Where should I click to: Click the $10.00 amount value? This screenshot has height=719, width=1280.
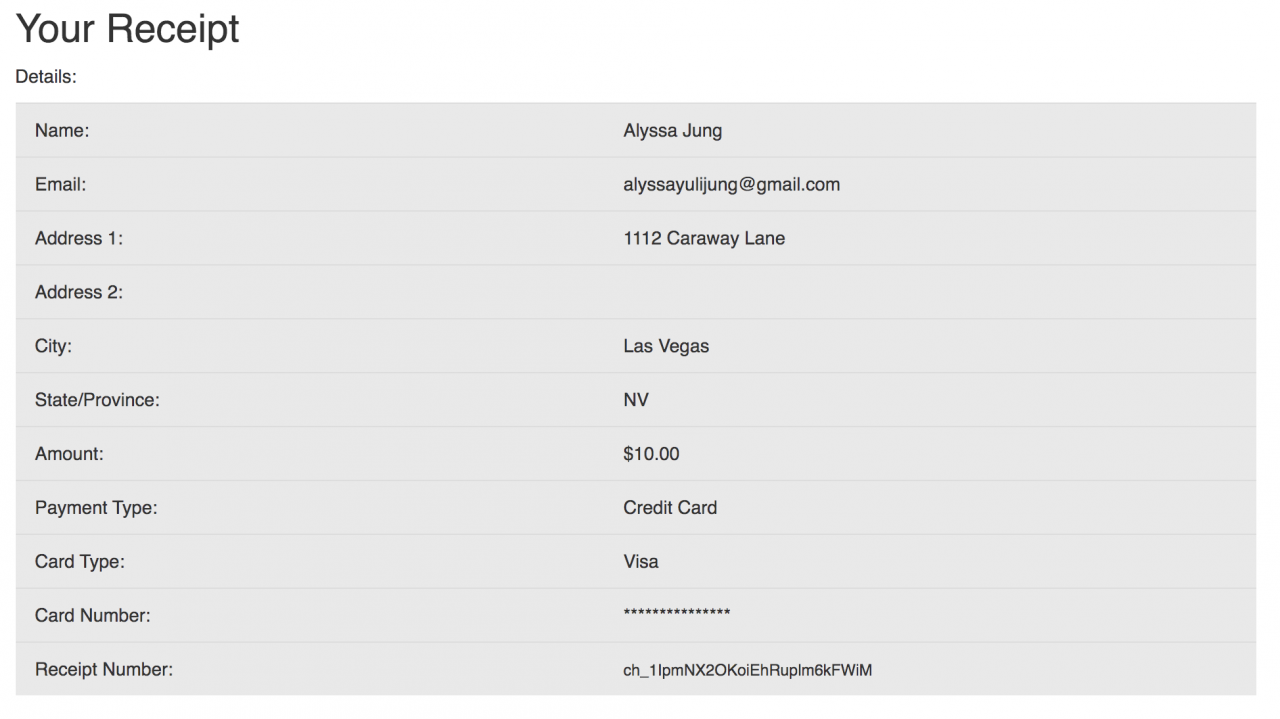tap(651, 454)
